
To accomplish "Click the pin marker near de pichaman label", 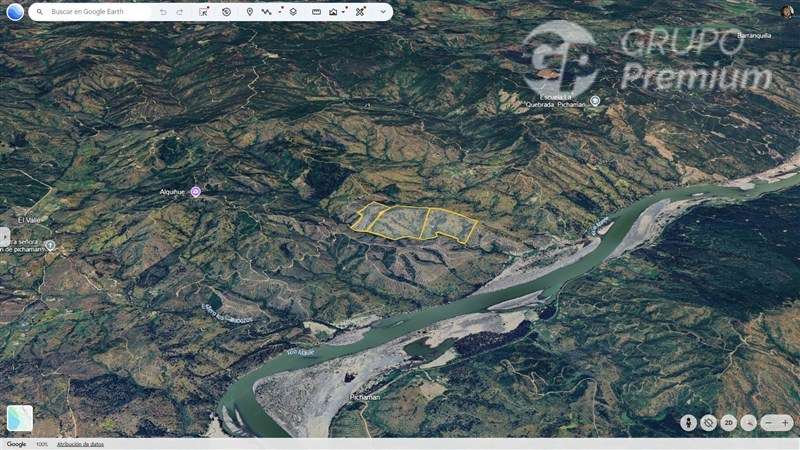I will 50,246.
